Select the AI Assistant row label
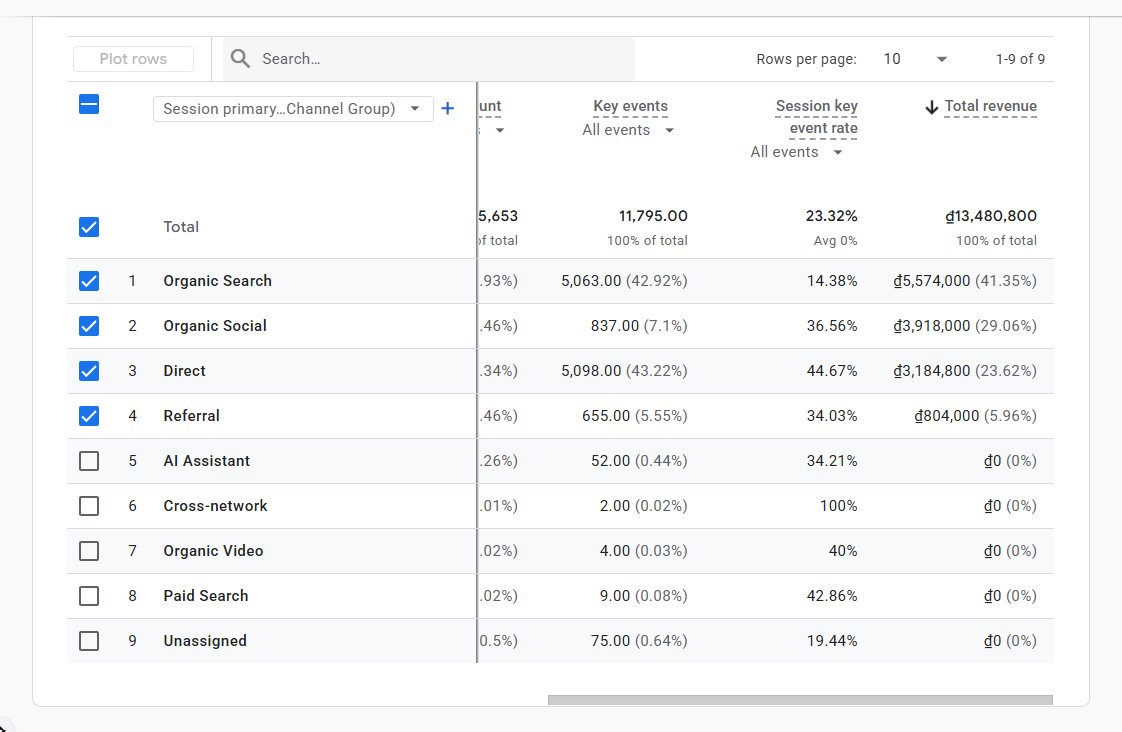 coord(207,461)
